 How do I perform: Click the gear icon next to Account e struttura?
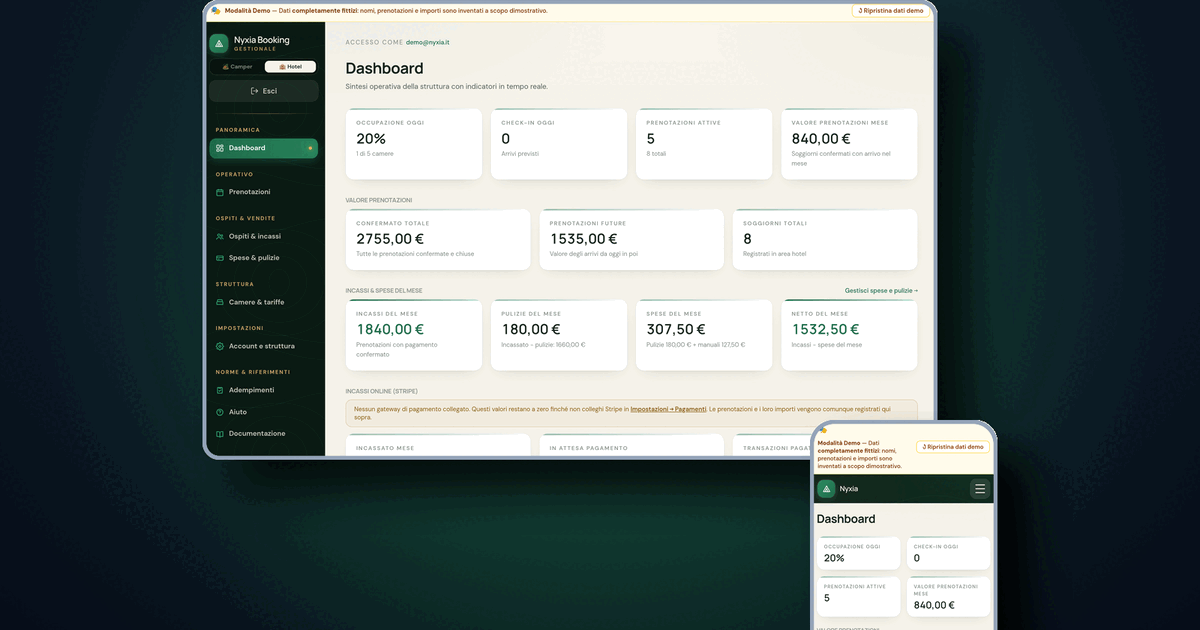[x=220, y=346]
